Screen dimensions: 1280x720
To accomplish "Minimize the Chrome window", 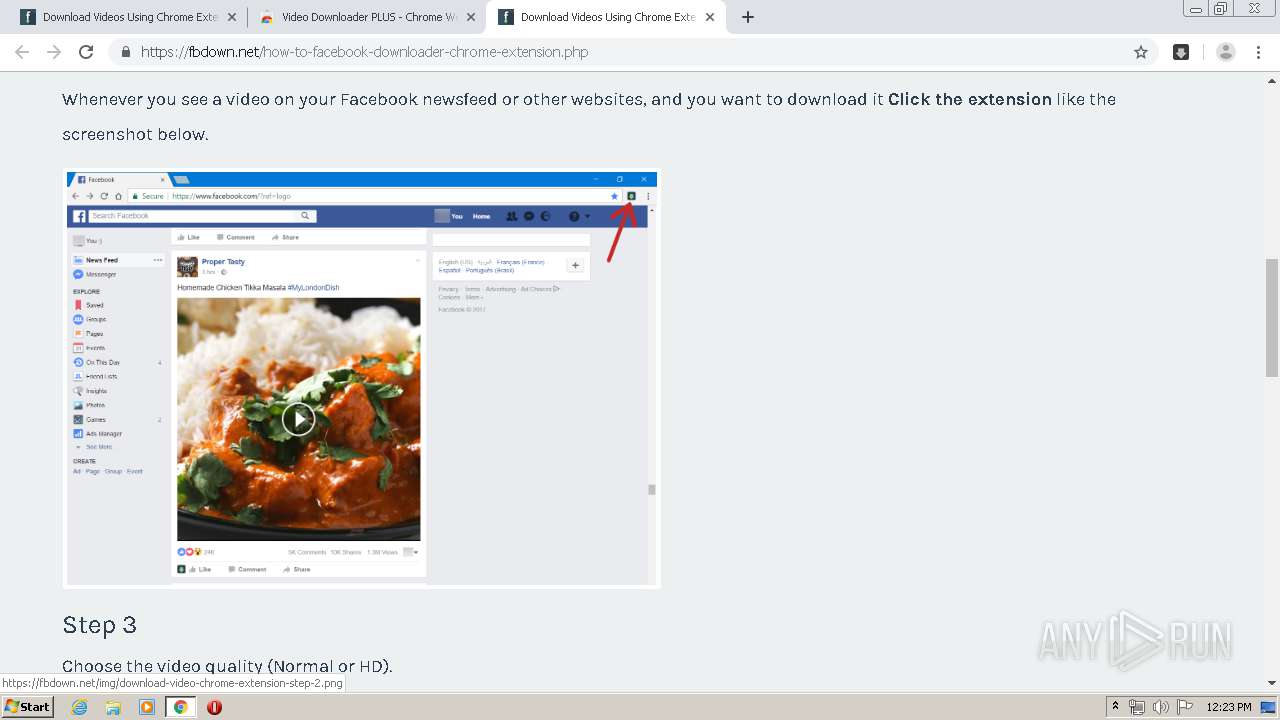I will [x=1197, y=9].
